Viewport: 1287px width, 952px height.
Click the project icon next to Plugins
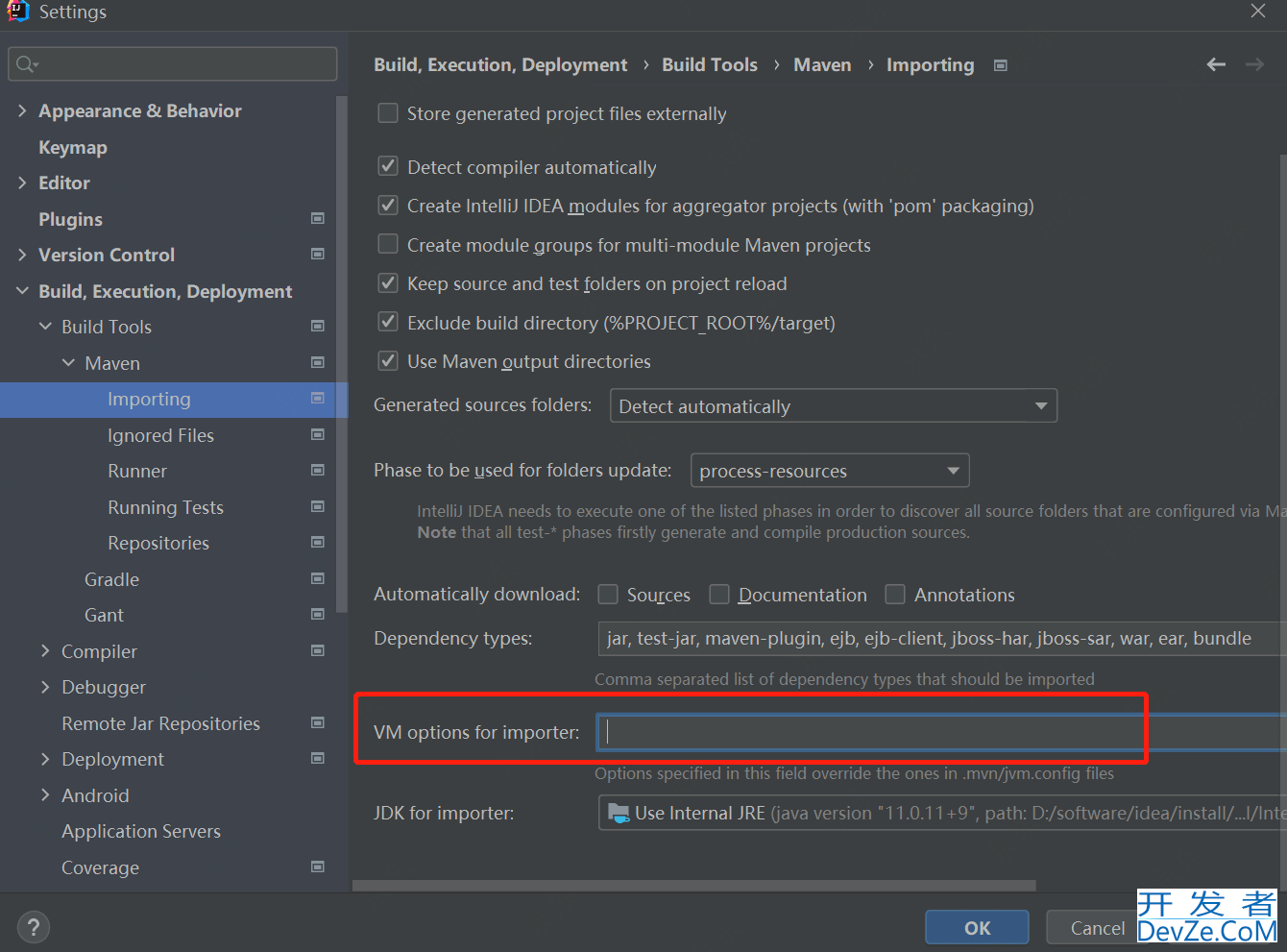click(318, 218)
